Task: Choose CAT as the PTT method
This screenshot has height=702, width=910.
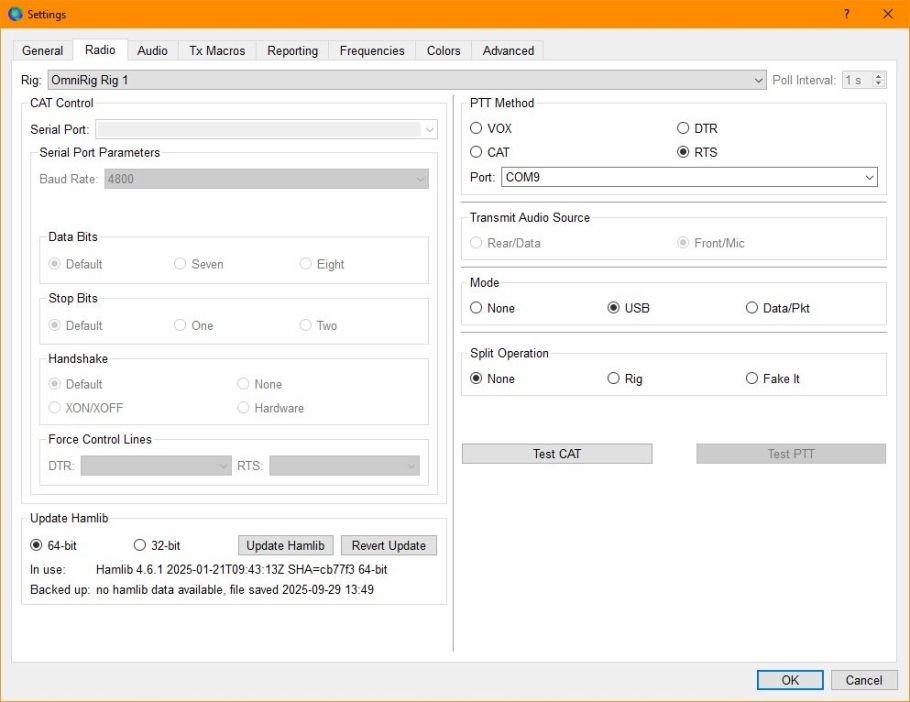Action: point(477,152)
